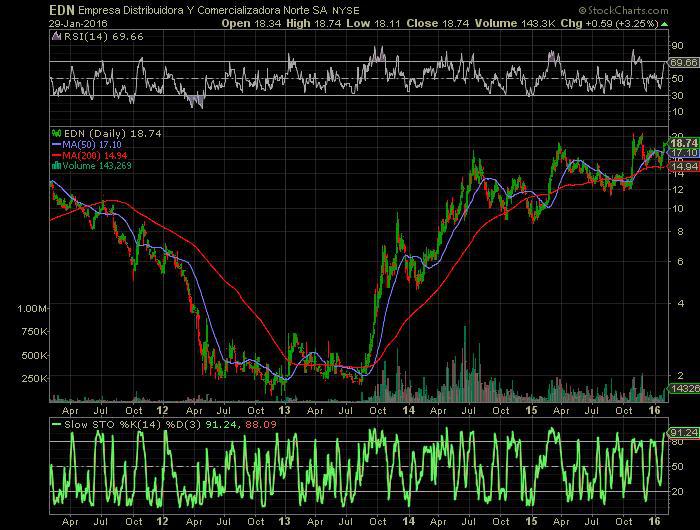700x530 pixels.
Task: Click the MA(200) 14.94 legend text
Action: pyautogui.click(x=94, y=155)
